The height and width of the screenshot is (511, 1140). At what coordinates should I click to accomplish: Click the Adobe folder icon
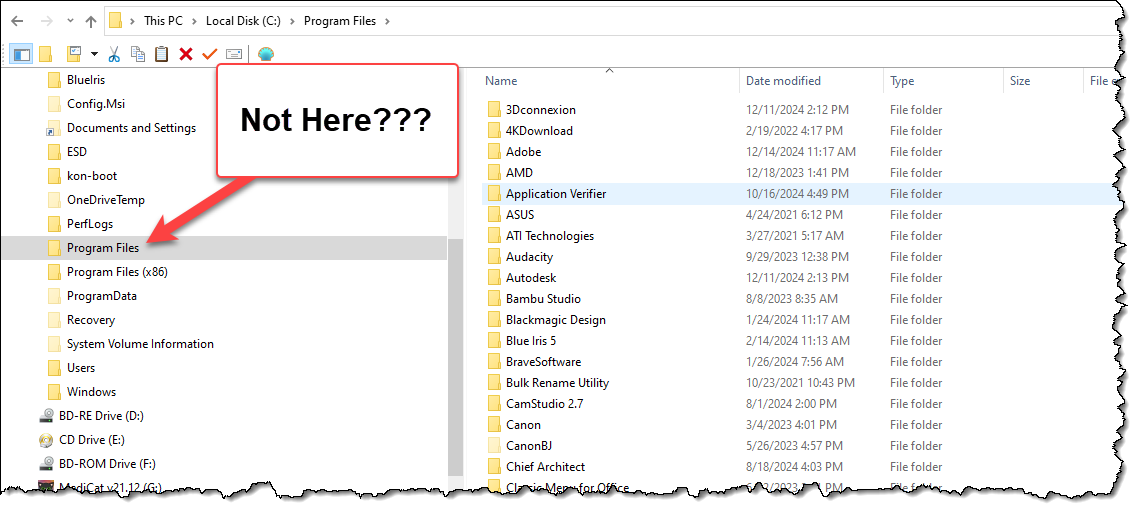click(x=494, y=152)
